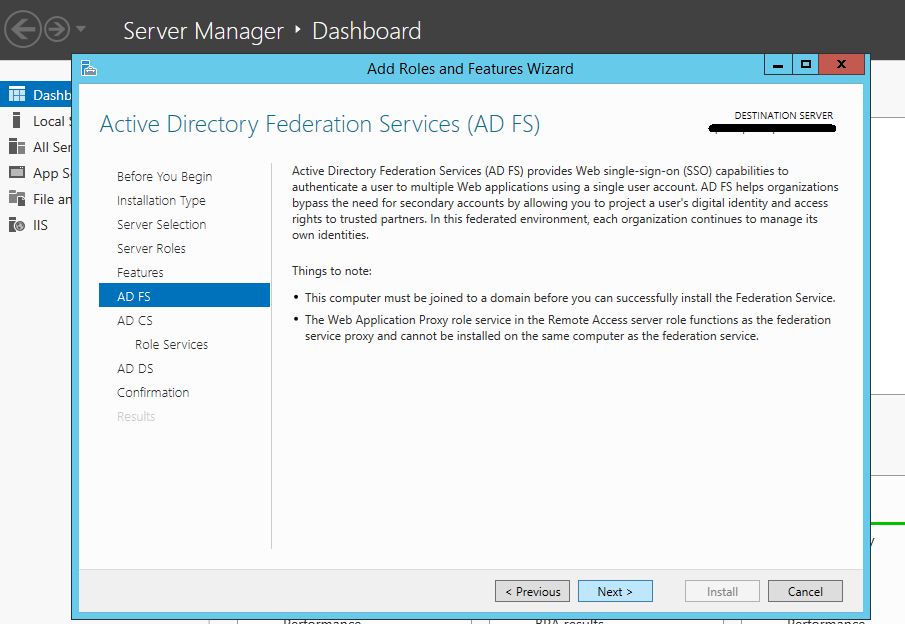Click the Local Server sidebar icon
905x624 pixels.
pos(16,121)
